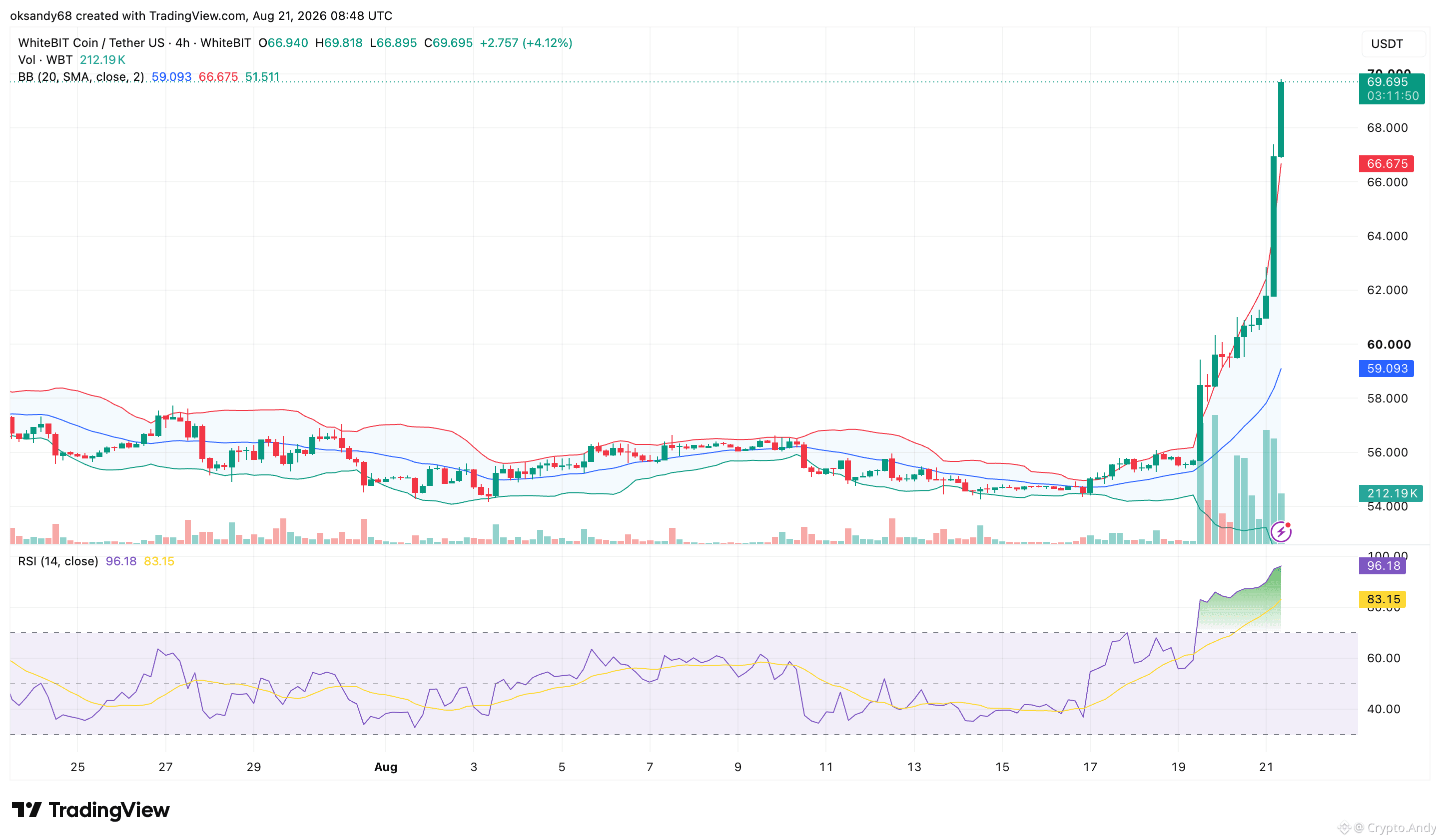
Task: Click the 58.000 price axis label
Action: click(1387, 399)
